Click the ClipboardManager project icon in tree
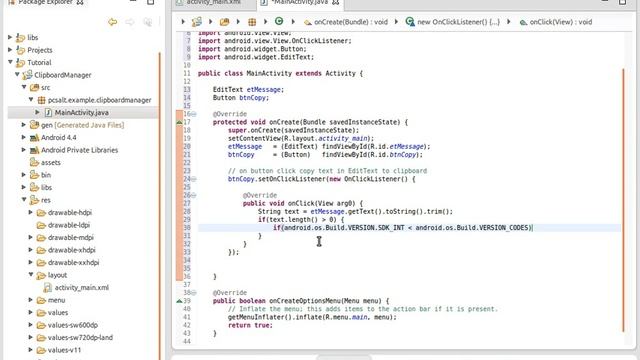The height and width of the screenshot is (360, 640). (27, 75)
